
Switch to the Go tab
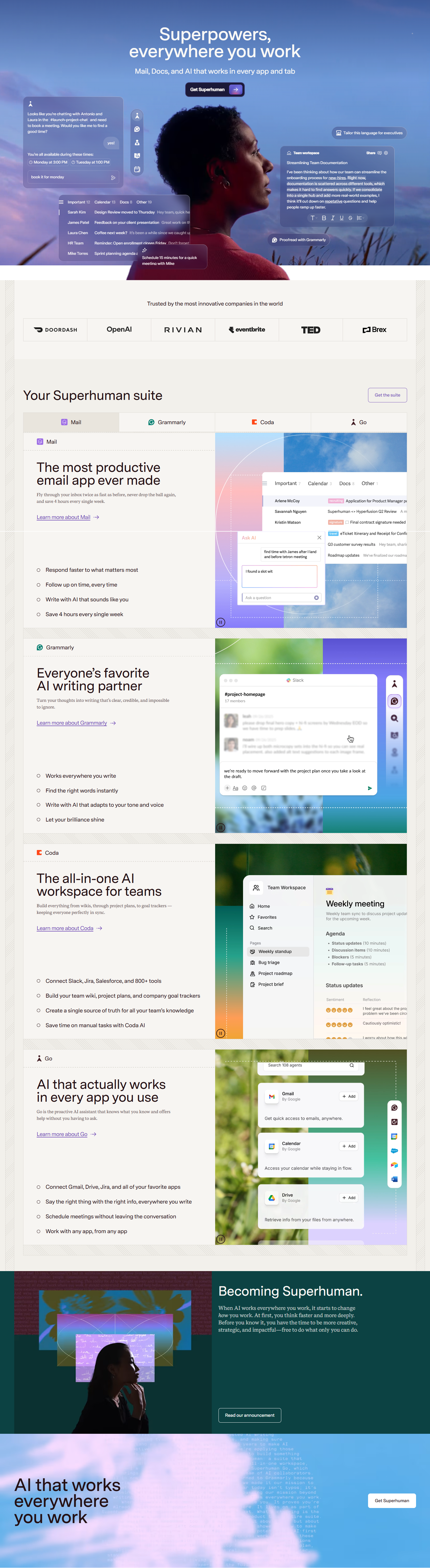359,422
